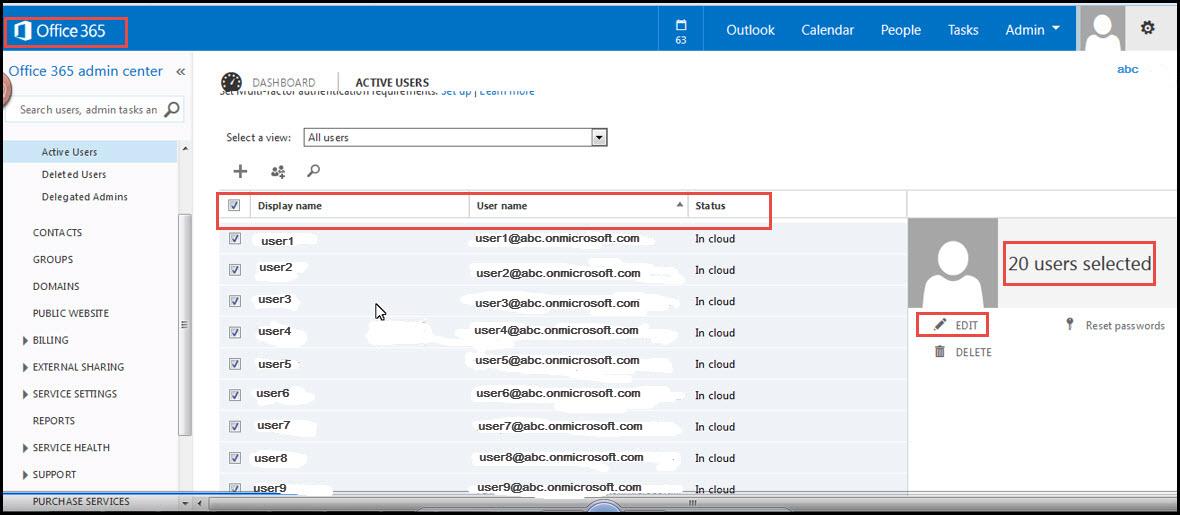Open Calendar from the top navigation
This screenshot has width=1180, height=515.
tap(827, 30)
